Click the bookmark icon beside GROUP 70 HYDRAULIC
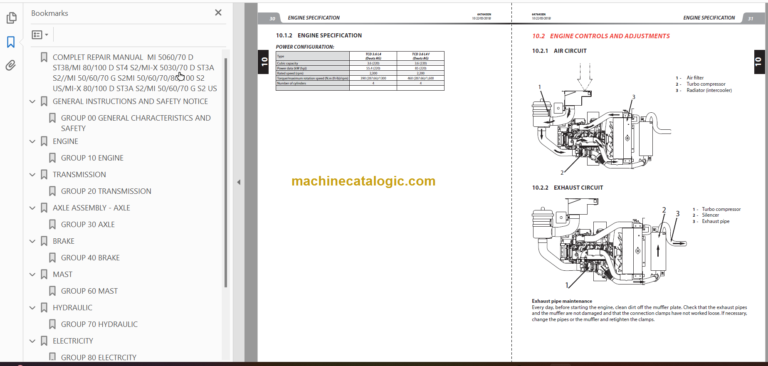Screen dimensions: 768x366 52,325
